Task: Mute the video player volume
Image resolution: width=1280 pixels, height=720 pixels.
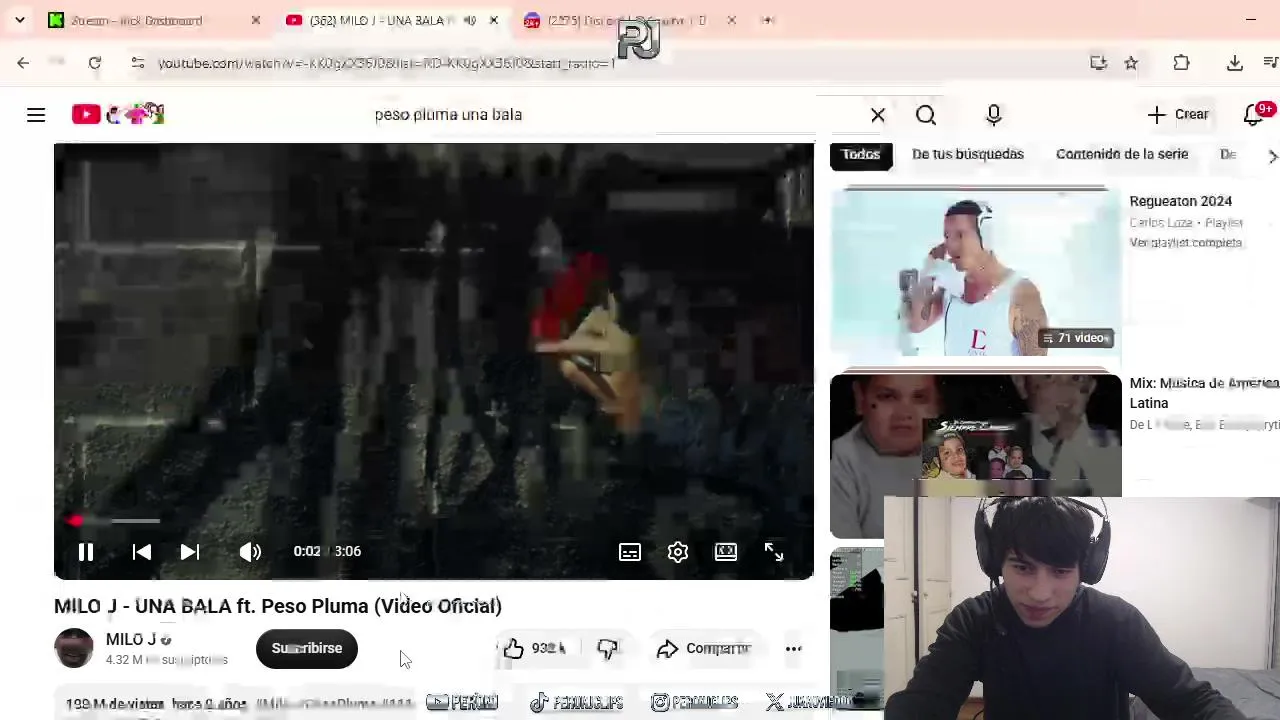Action: click(x=250, y=552)
